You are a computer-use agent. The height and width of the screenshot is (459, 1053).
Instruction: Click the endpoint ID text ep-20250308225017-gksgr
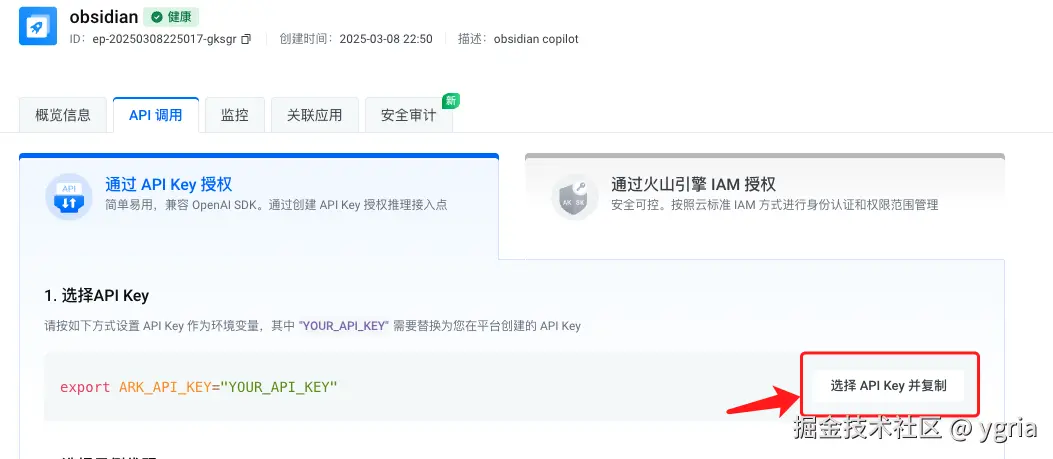[x=165, y=39]
